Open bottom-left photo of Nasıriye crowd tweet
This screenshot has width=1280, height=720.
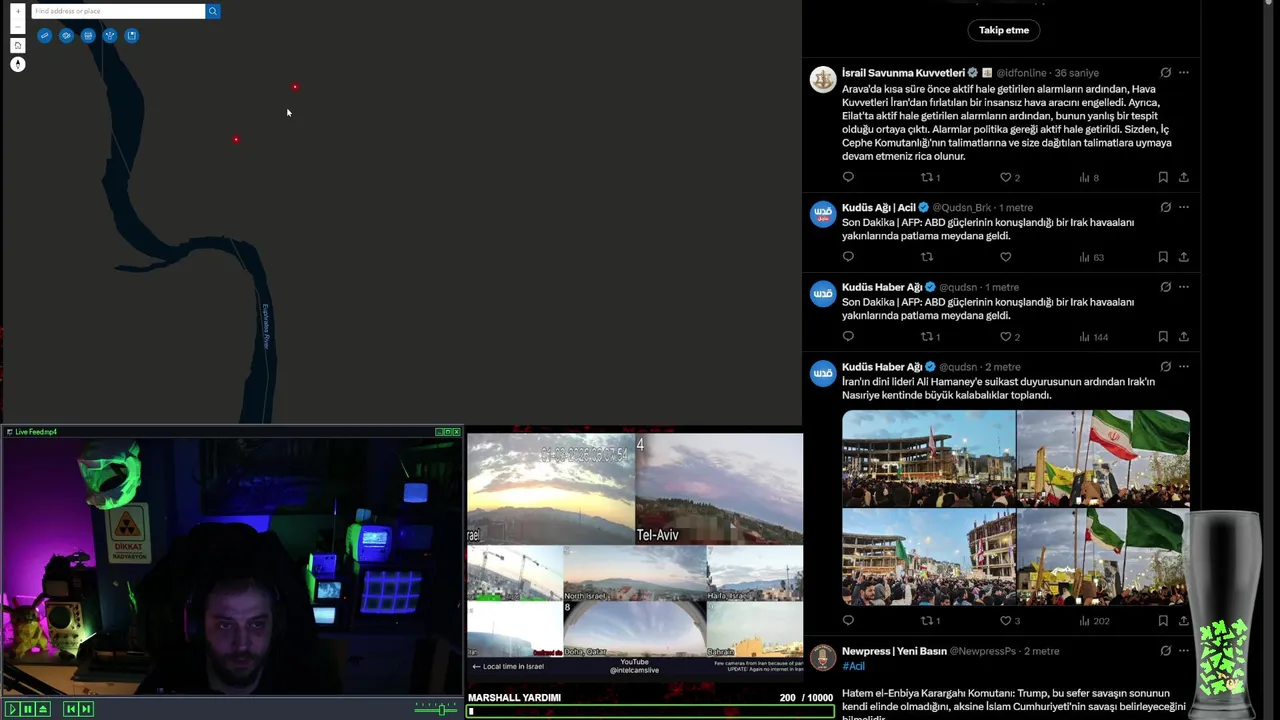click(928, 557)
